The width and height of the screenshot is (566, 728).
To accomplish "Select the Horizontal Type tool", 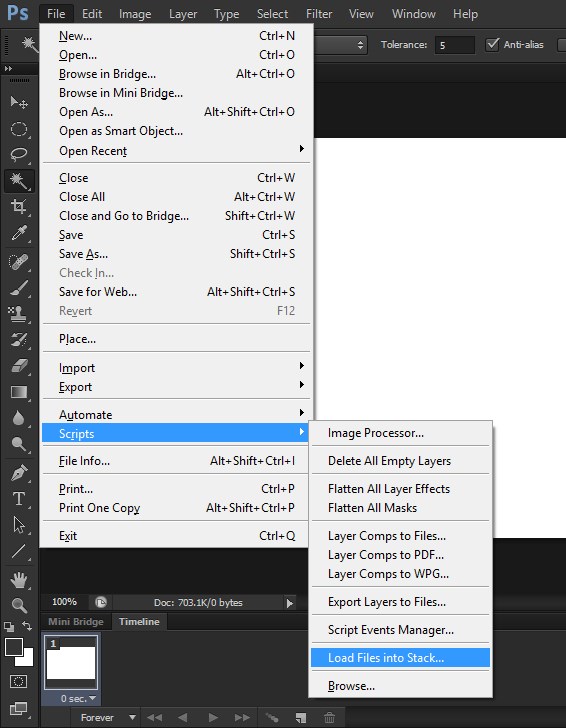I will point(19,499).
